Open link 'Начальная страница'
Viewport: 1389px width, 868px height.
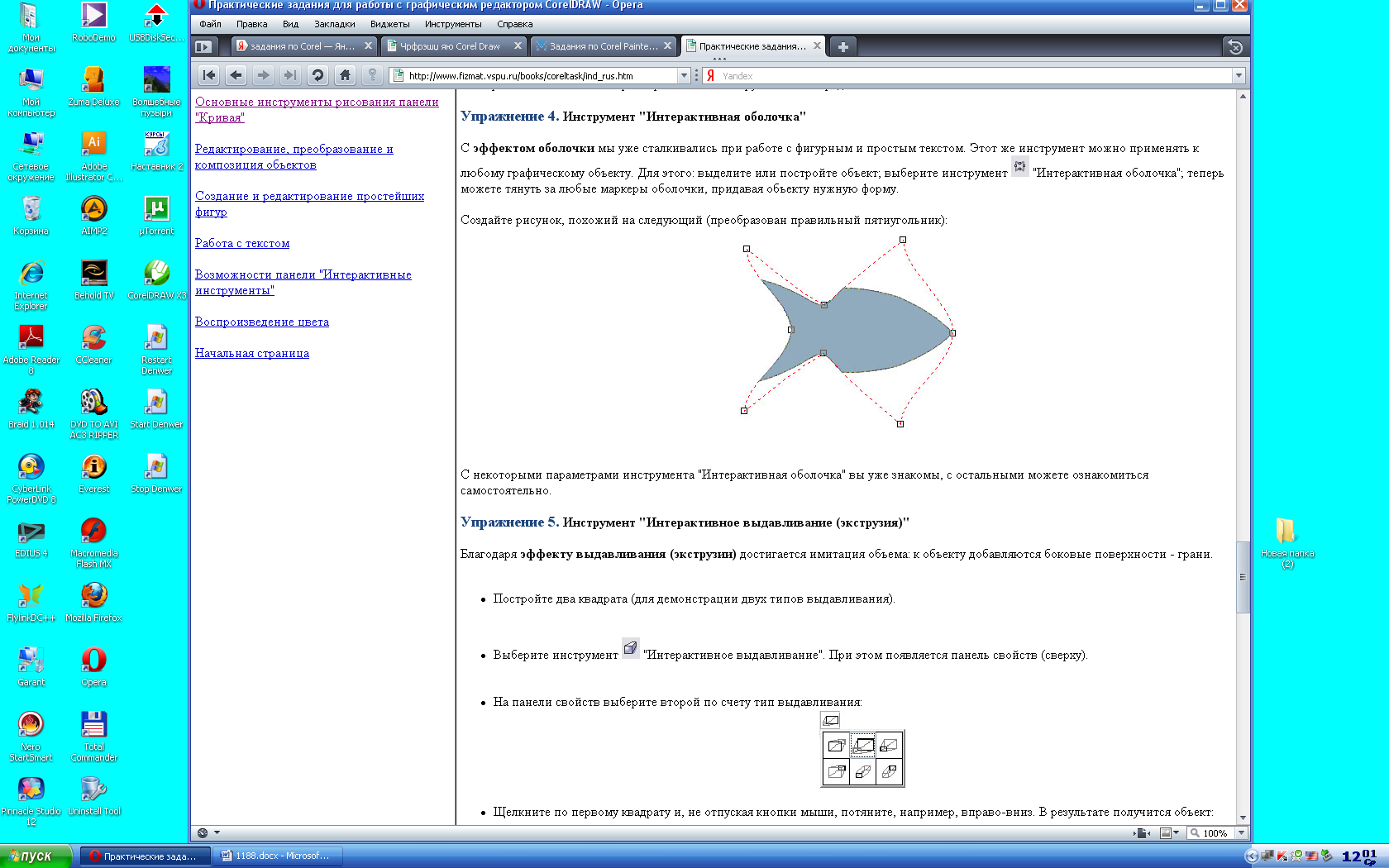coord(252,353)
